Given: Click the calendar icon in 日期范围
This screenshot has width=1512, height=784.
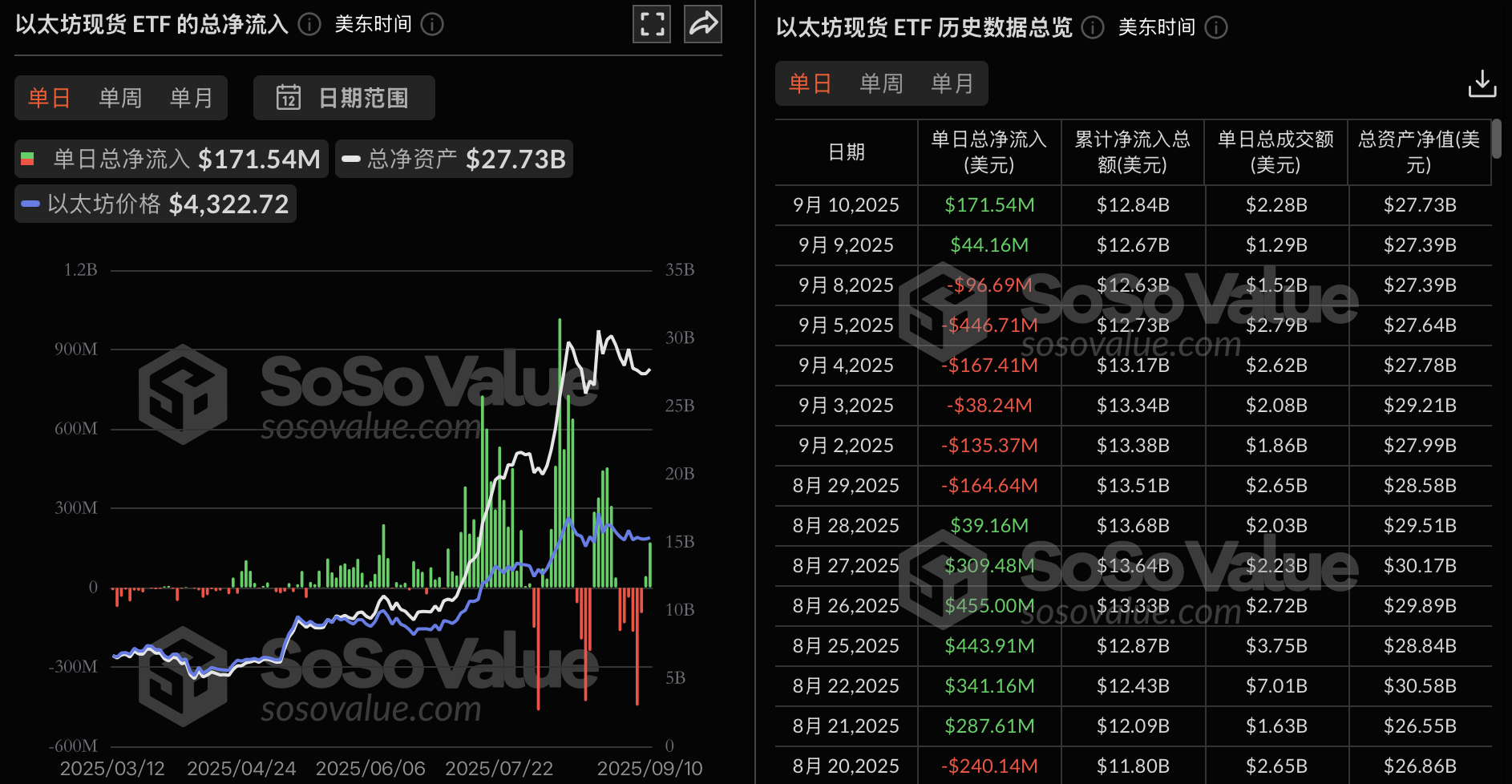Looking at the screenshot, I should pos(289,98).
